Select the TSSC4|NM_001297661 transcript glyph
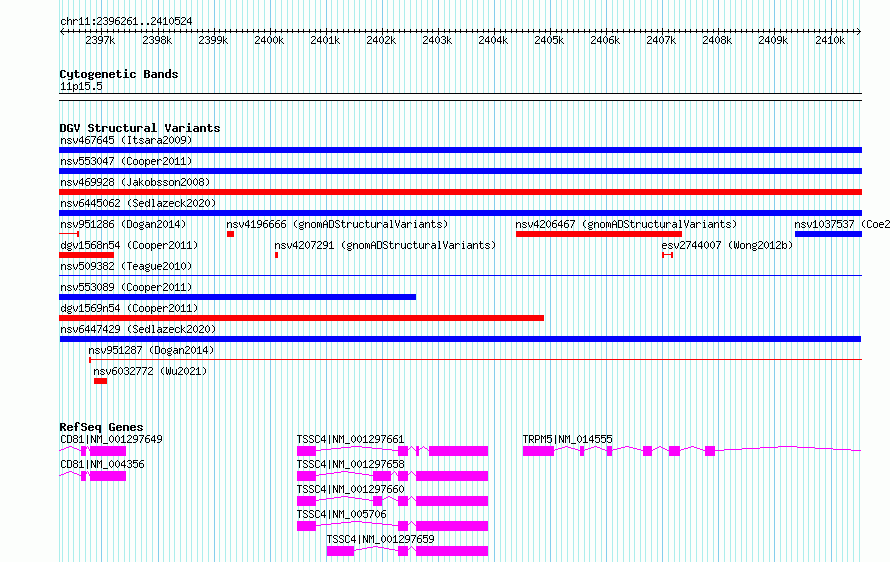890x562 pixels. pyautogui.click(x=392, y=451)
